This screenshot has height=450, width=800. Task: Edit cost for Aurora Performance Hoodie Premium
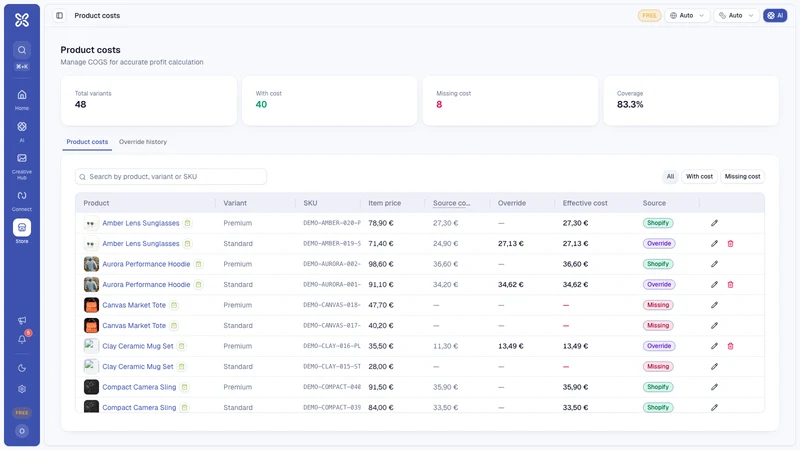(714, 264)
